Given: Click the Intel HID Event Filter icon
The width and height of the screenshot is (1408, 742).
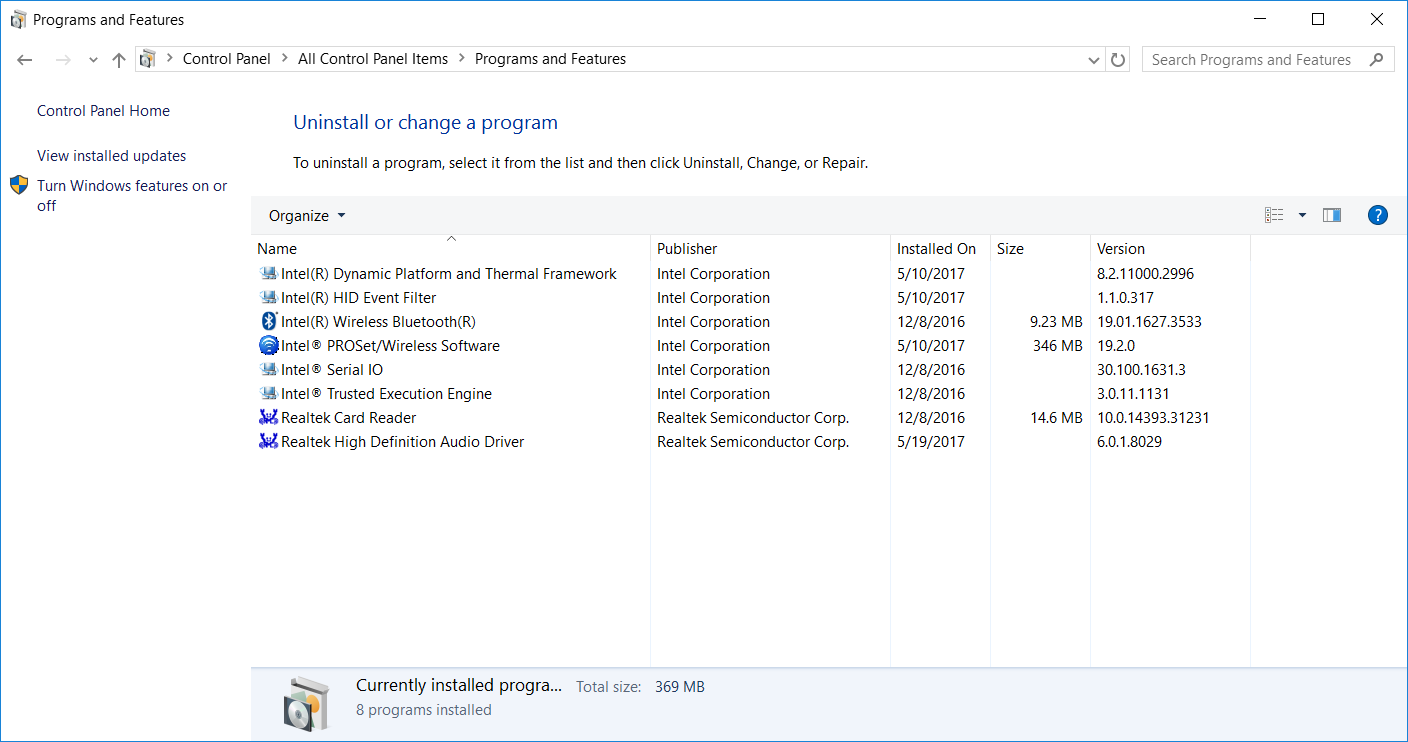Looking at the screenshot, I should click(268, 298).
